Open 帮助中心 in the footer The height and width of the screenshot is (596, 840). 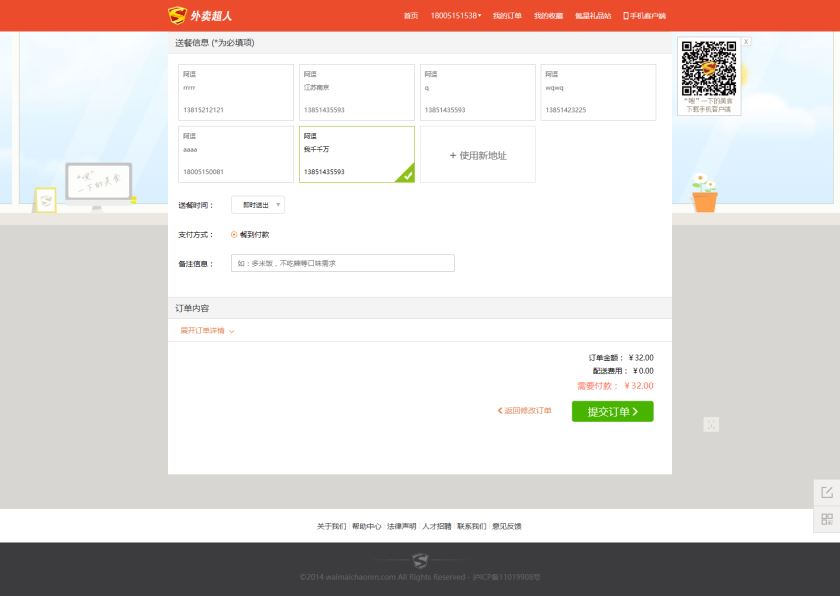tap(366, 526)
